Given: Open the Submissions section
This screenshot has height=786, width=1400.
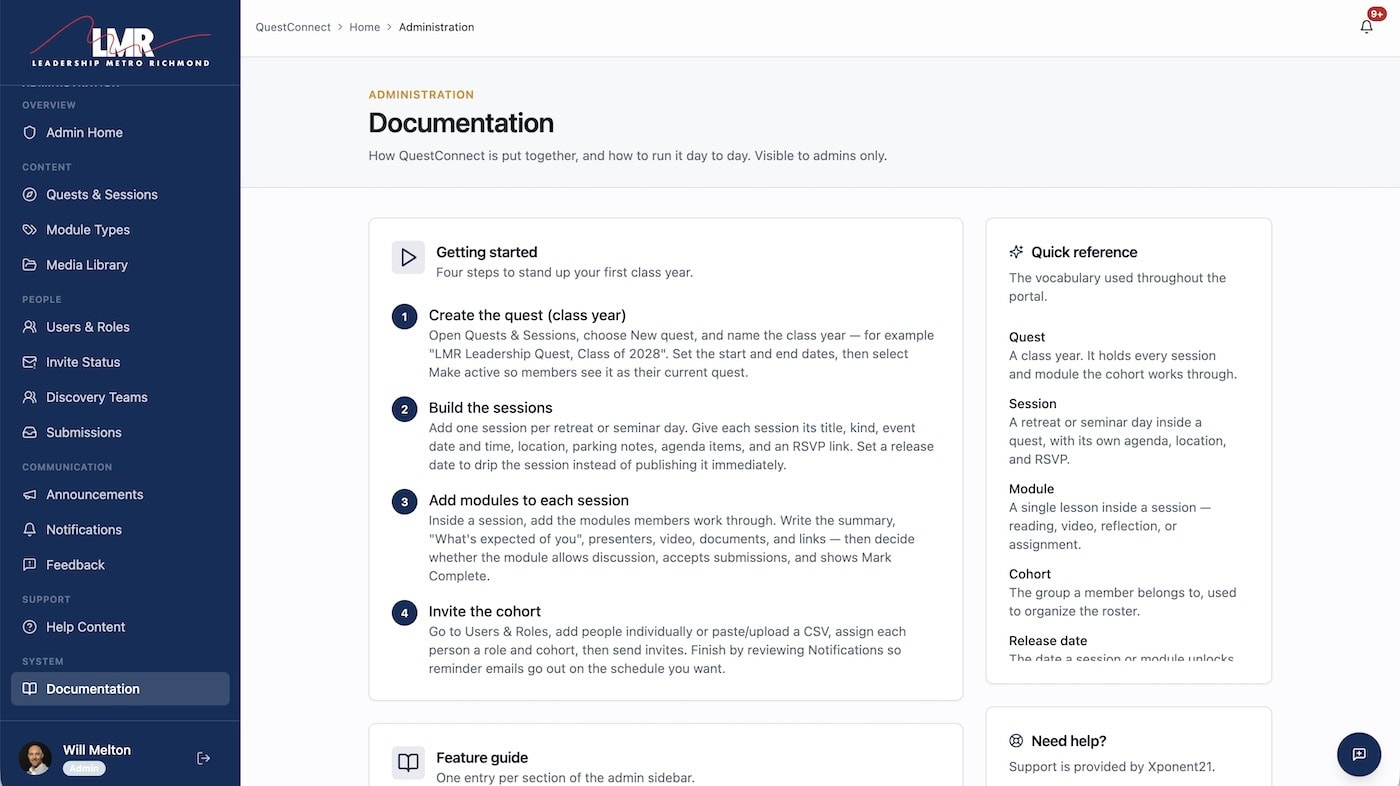Looking at the screenshot, I should [120, 433].
